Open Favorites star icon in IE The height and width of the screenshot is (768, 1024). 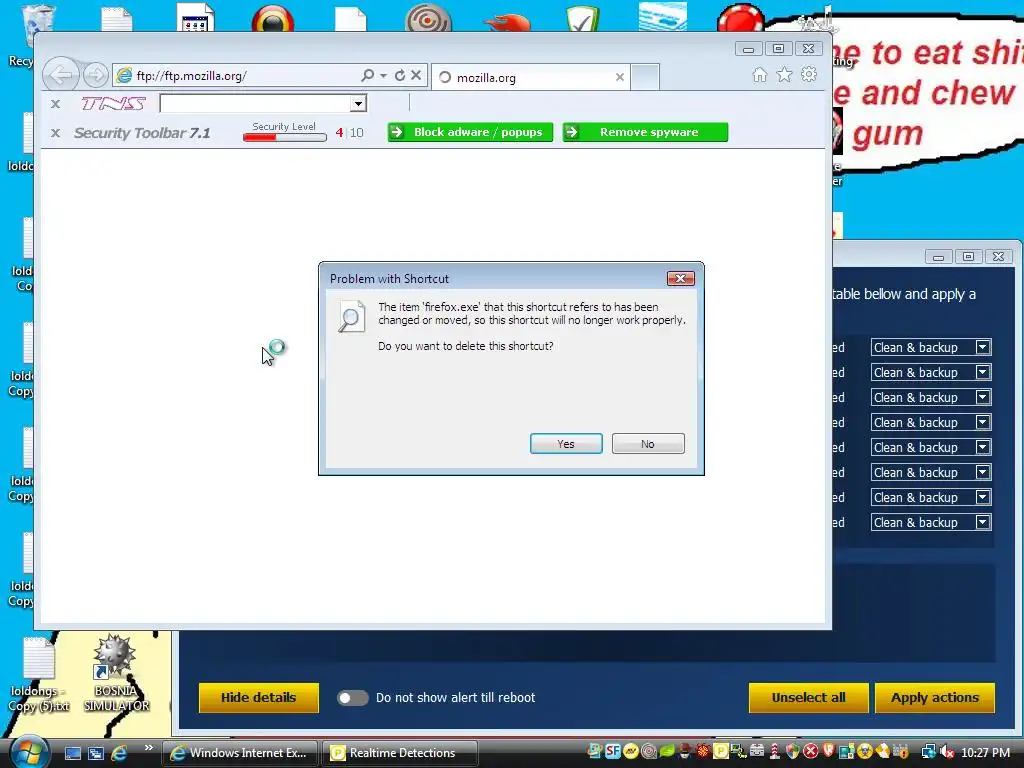coord(784,75)
